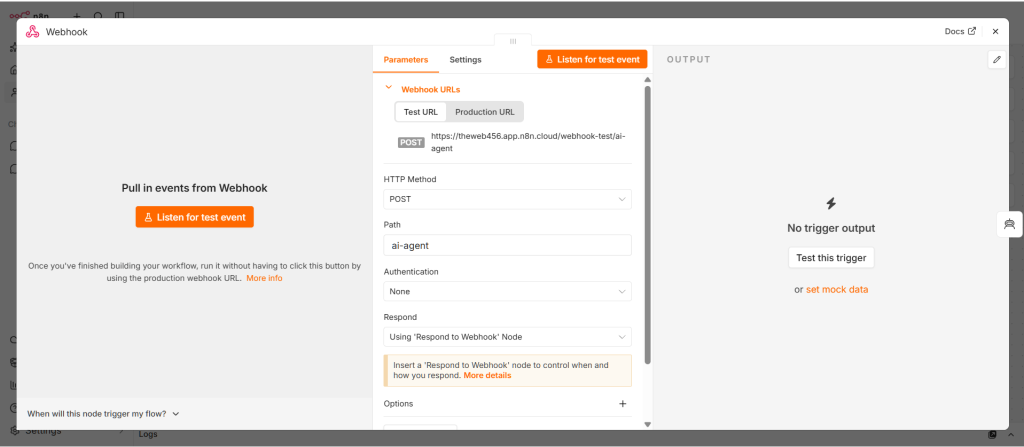Click scrollbar up arrow in parameters panel
This screenshot has height=447, width=1024.
pos(647,79)
